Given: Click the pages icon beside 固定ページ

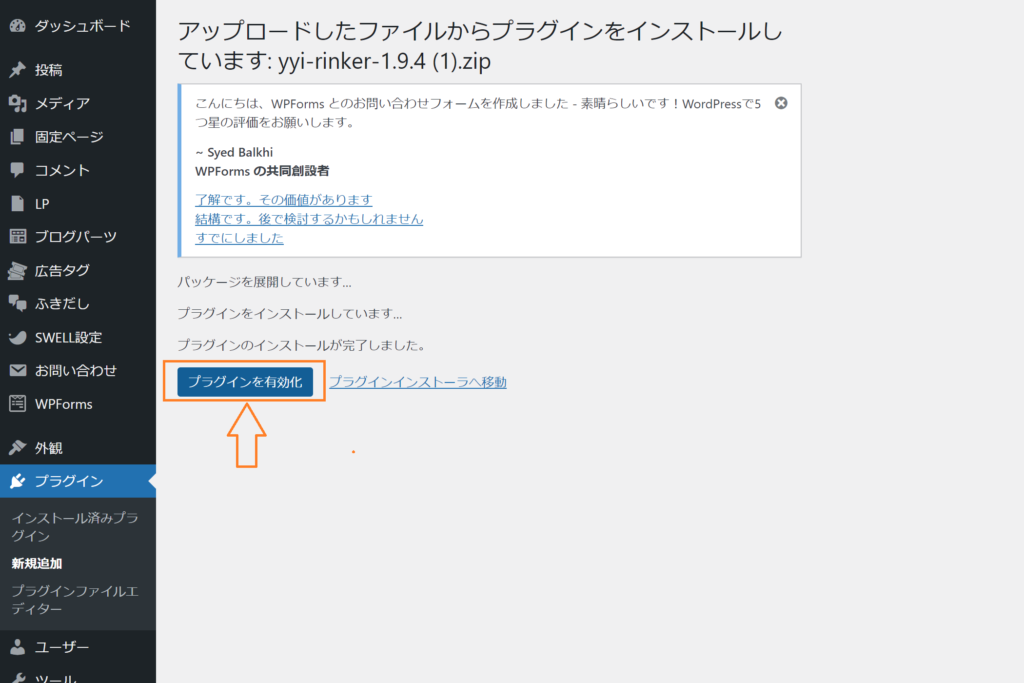Looking at the screenshot, I should tap(18, 136).
